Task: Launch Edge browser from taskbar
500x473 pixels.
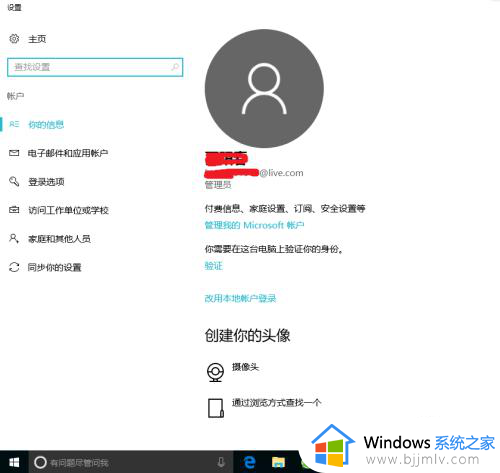Action: coord(249,462)
